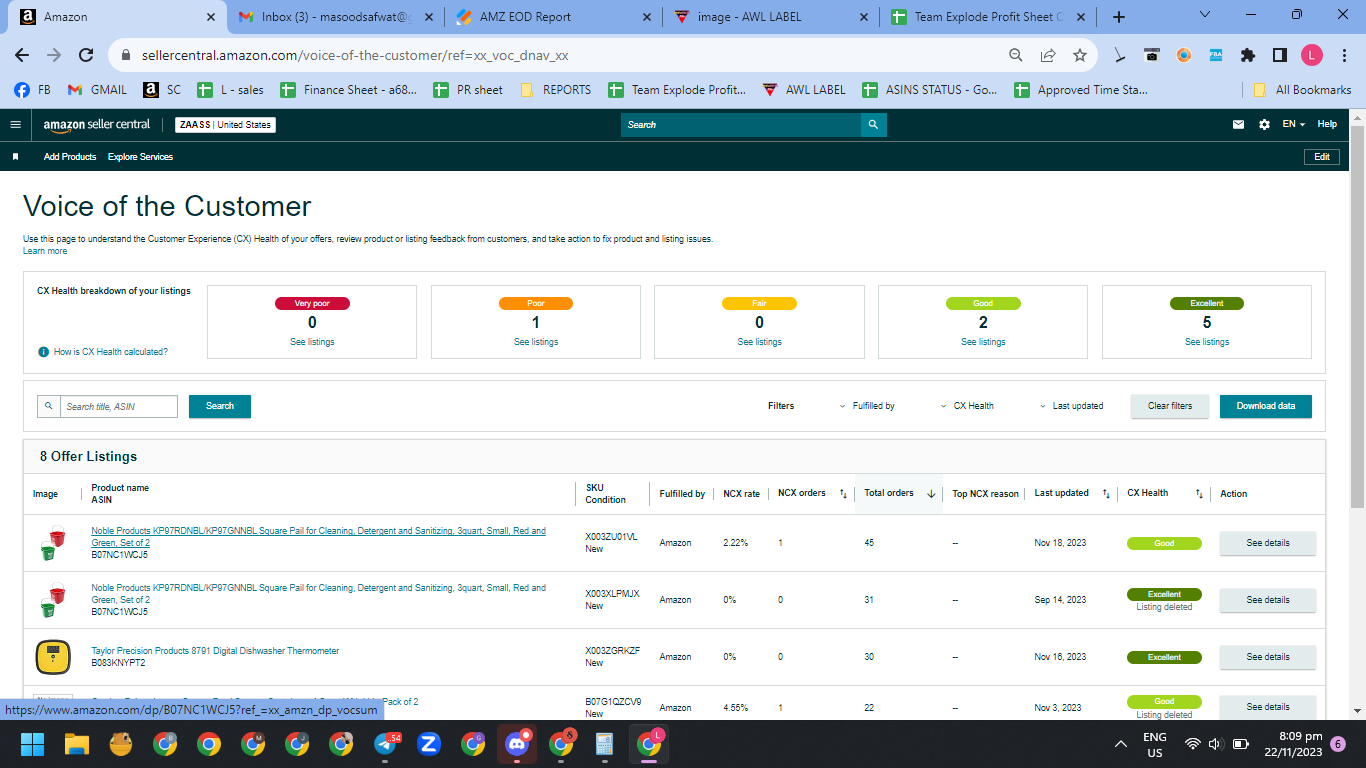Open File Explorer from the taskbar
Image resolution: width=1366 pixels, height=768 pixels.
tap(77, 744)
